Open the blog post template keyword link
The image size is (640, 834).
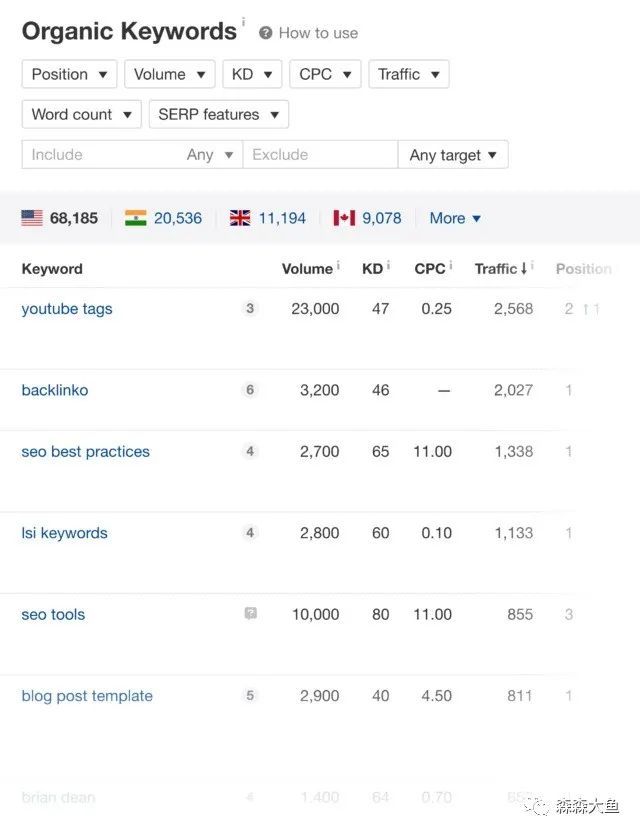(87, 696)
